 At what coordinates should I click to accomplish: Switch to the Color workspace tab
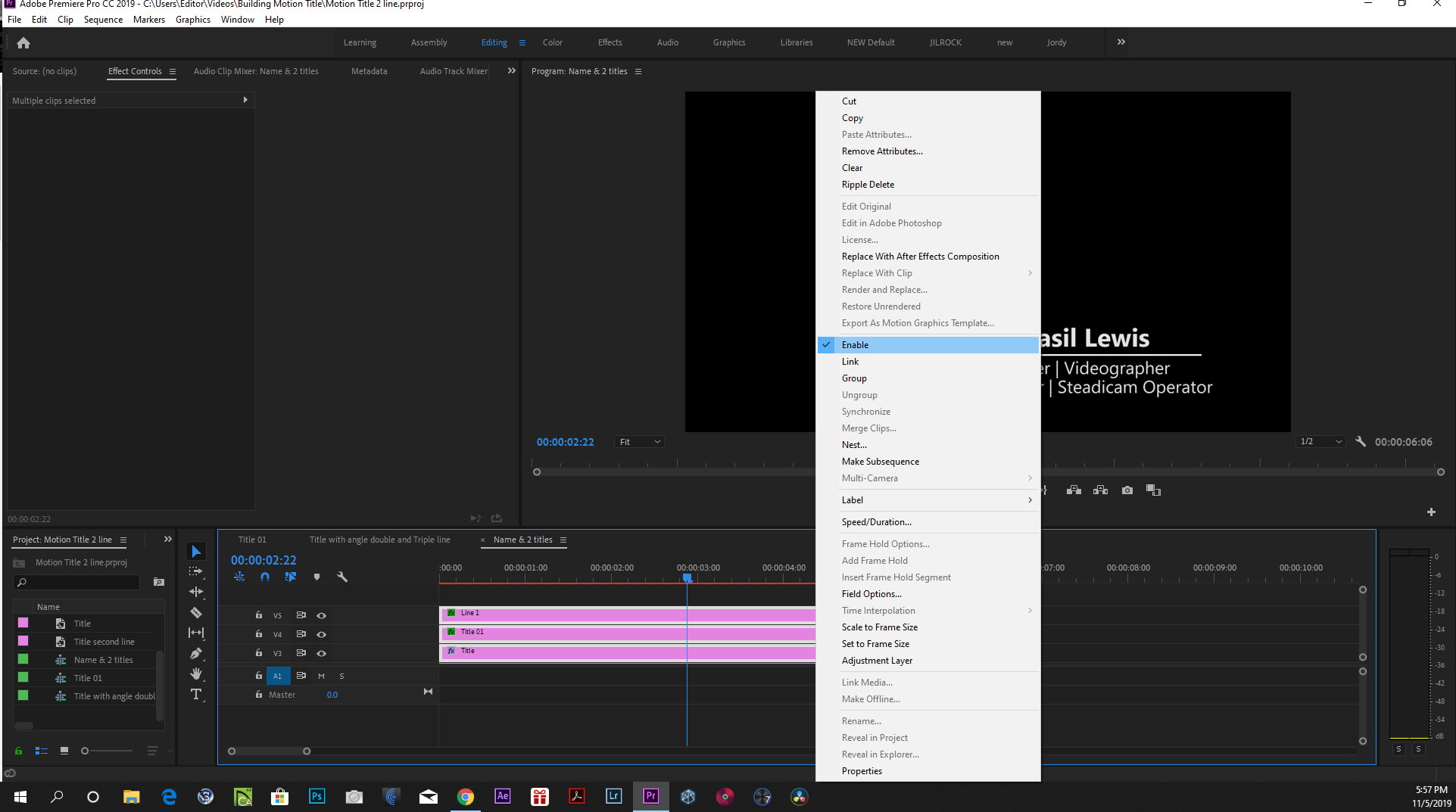(552, 42)
